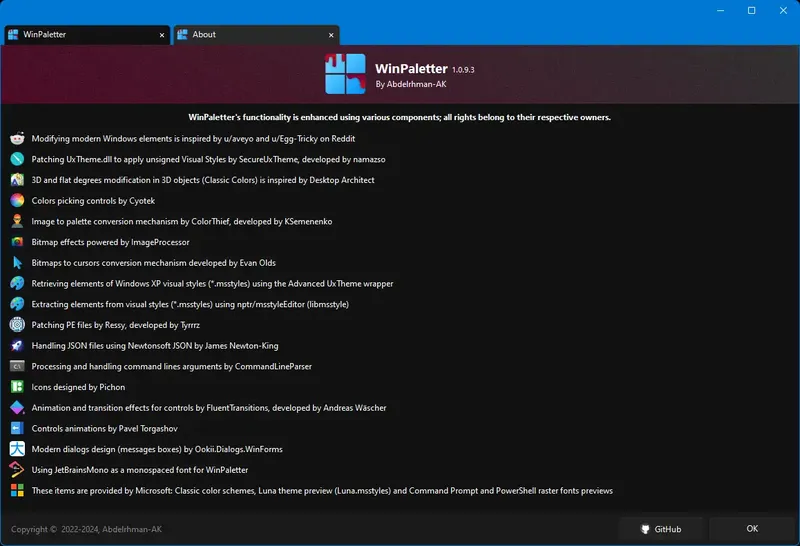
Task: Click the diamond icon for FluentTransitions
Action: 17,408
